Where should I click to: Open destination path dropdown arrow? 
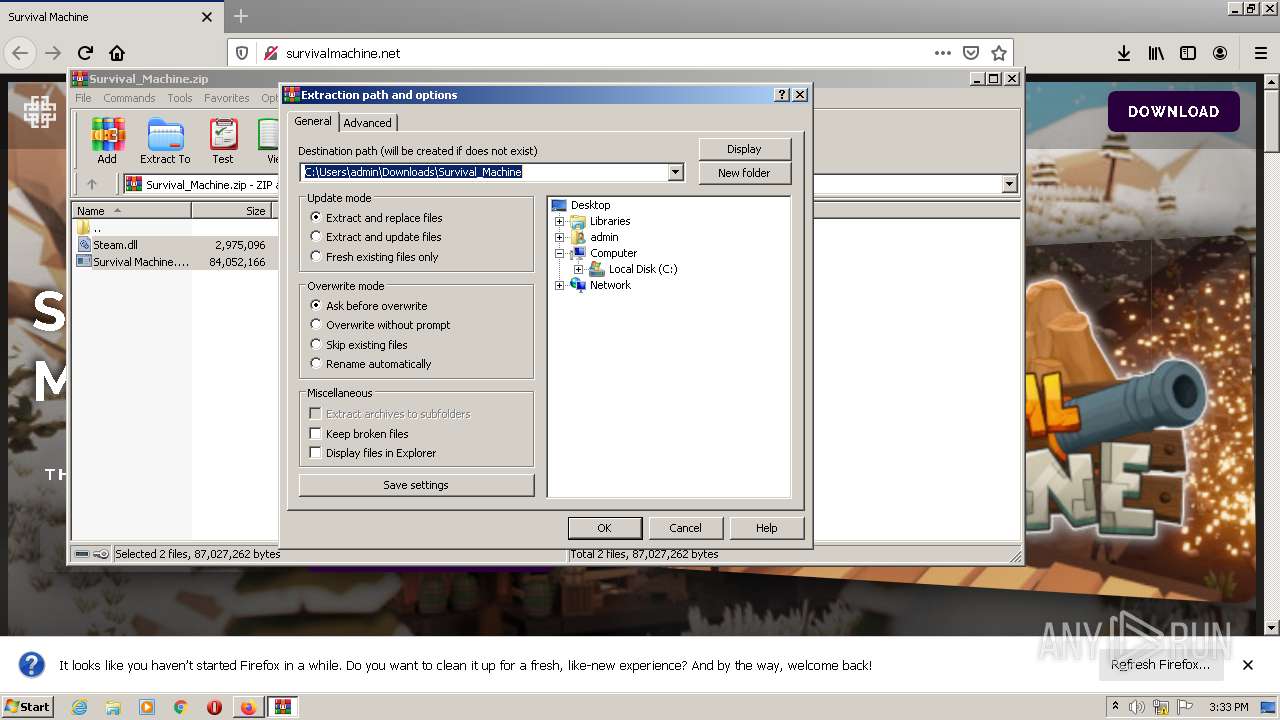coord(675,172)
